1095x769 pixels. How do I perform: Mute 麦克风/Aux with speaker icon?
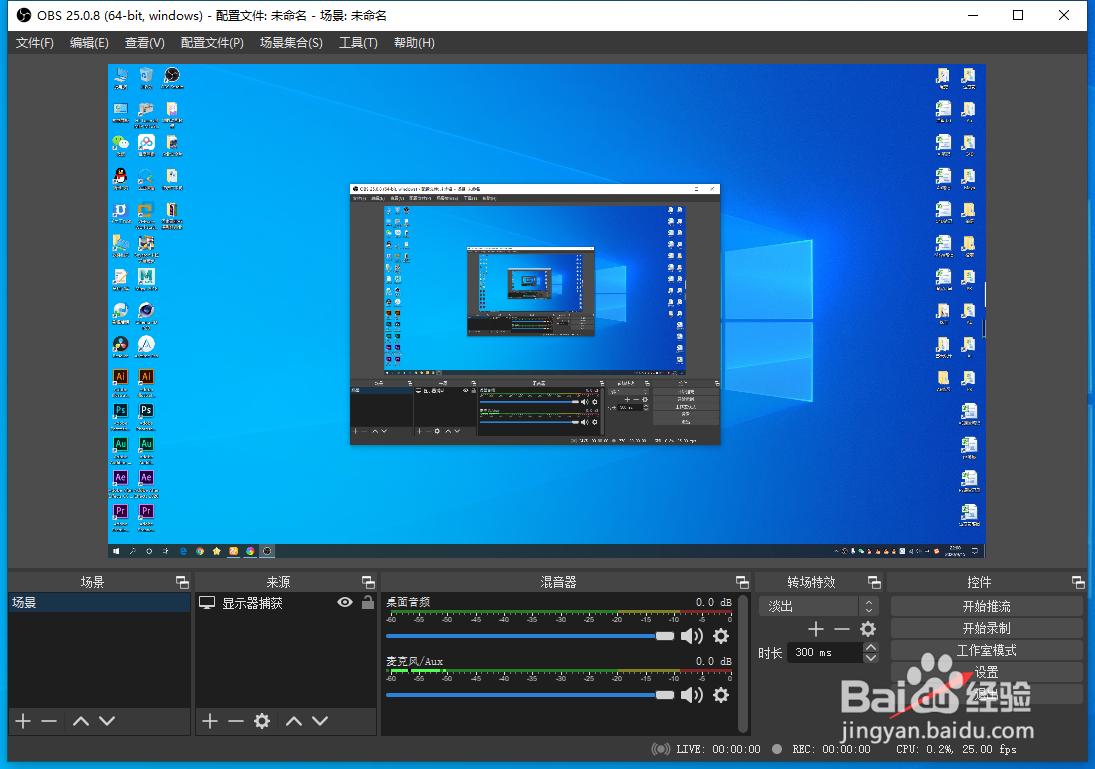click(692, 695)
